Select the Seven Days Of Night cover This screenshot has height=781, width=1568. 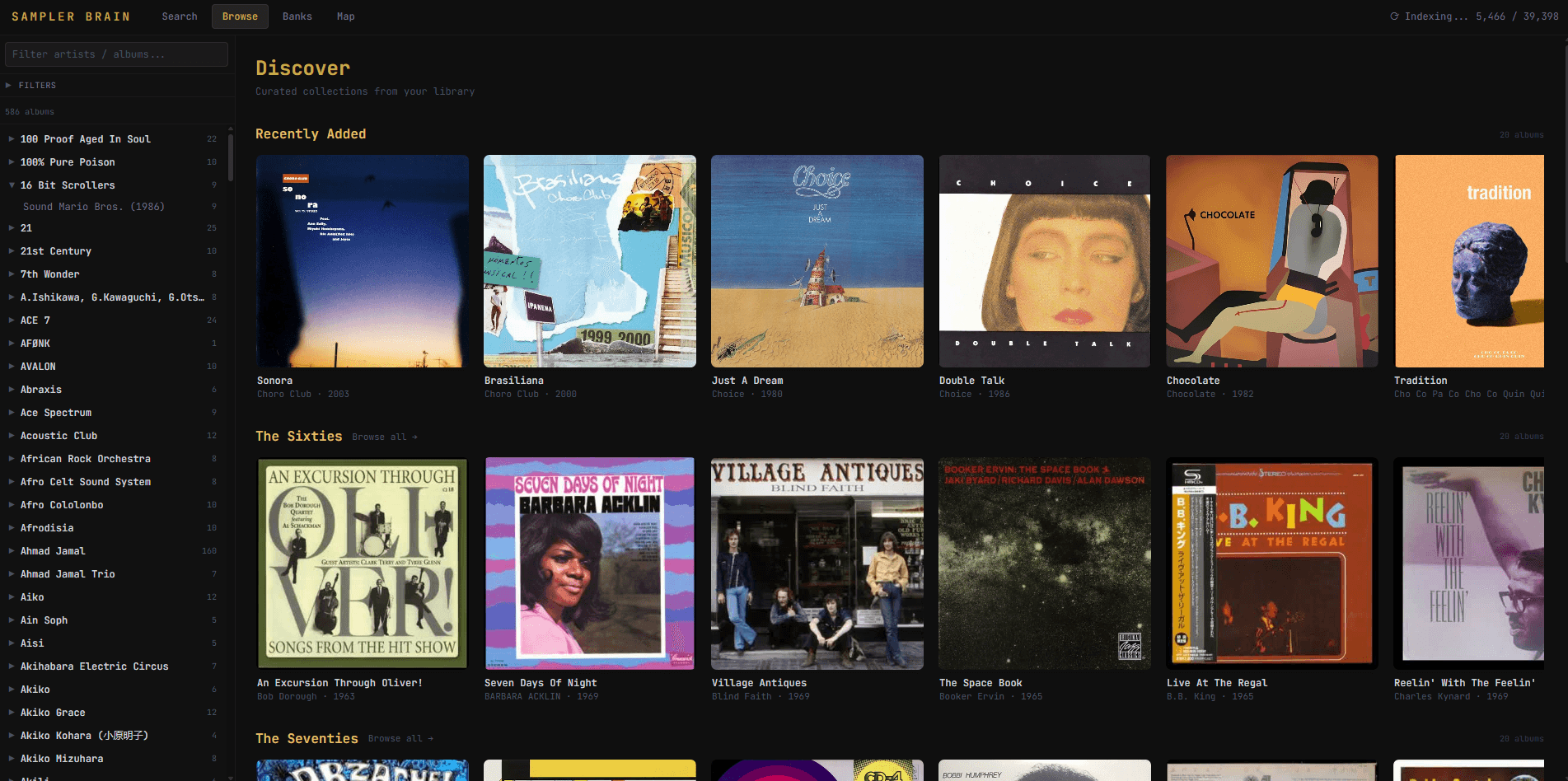[590, 564]
